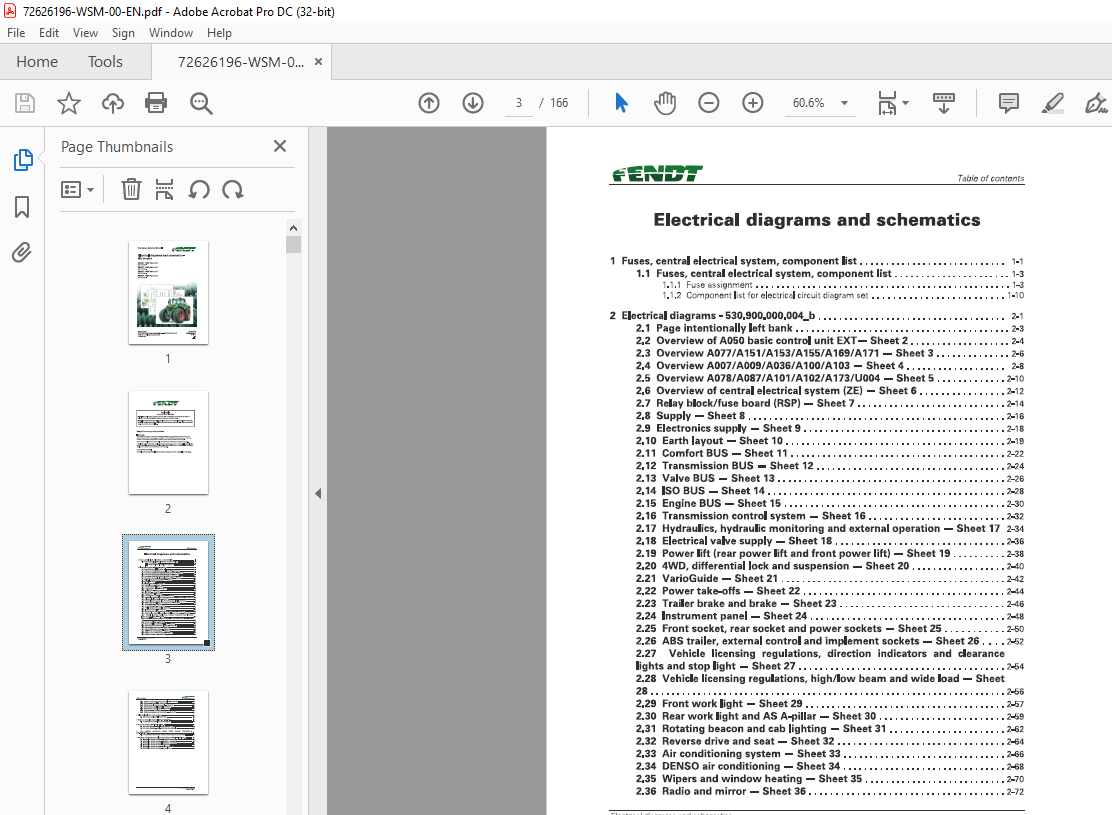Open Page Thumbnails sidebar icon

(23, 160)
